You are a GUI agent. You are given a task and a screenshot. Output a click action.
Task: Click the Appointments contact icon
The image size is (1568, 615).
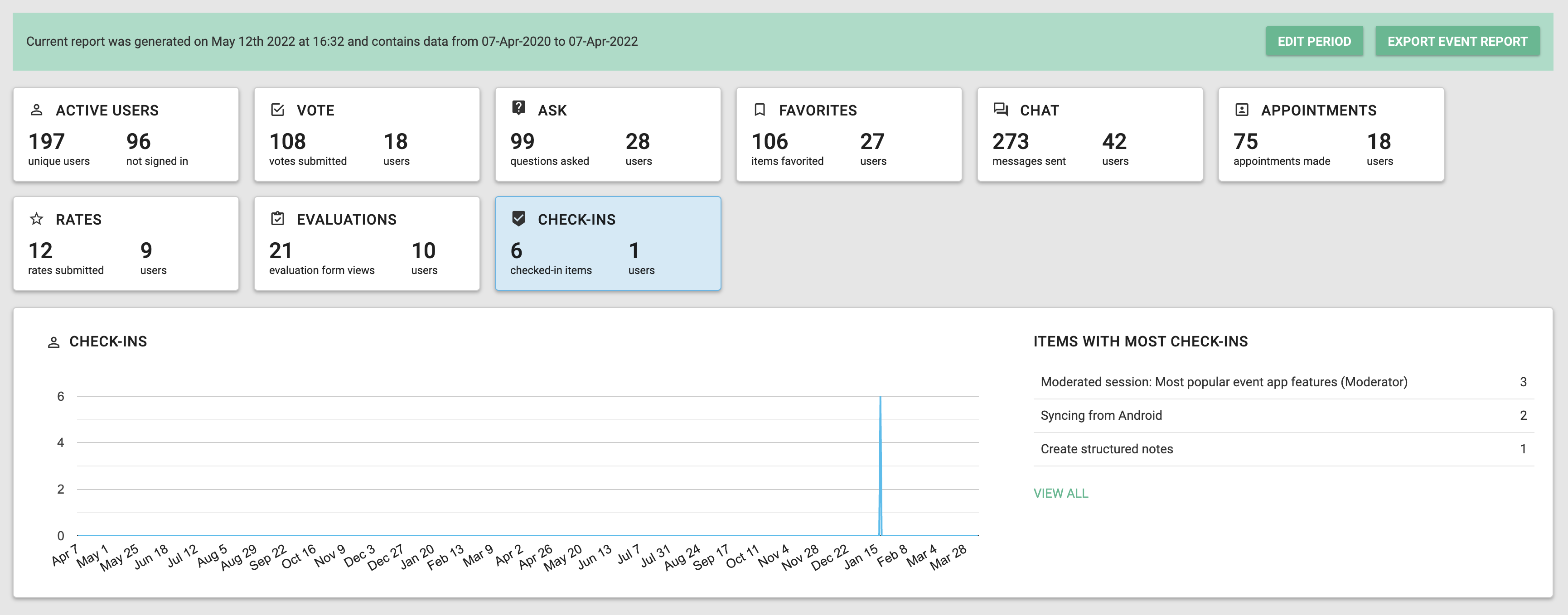(1242, 110)
